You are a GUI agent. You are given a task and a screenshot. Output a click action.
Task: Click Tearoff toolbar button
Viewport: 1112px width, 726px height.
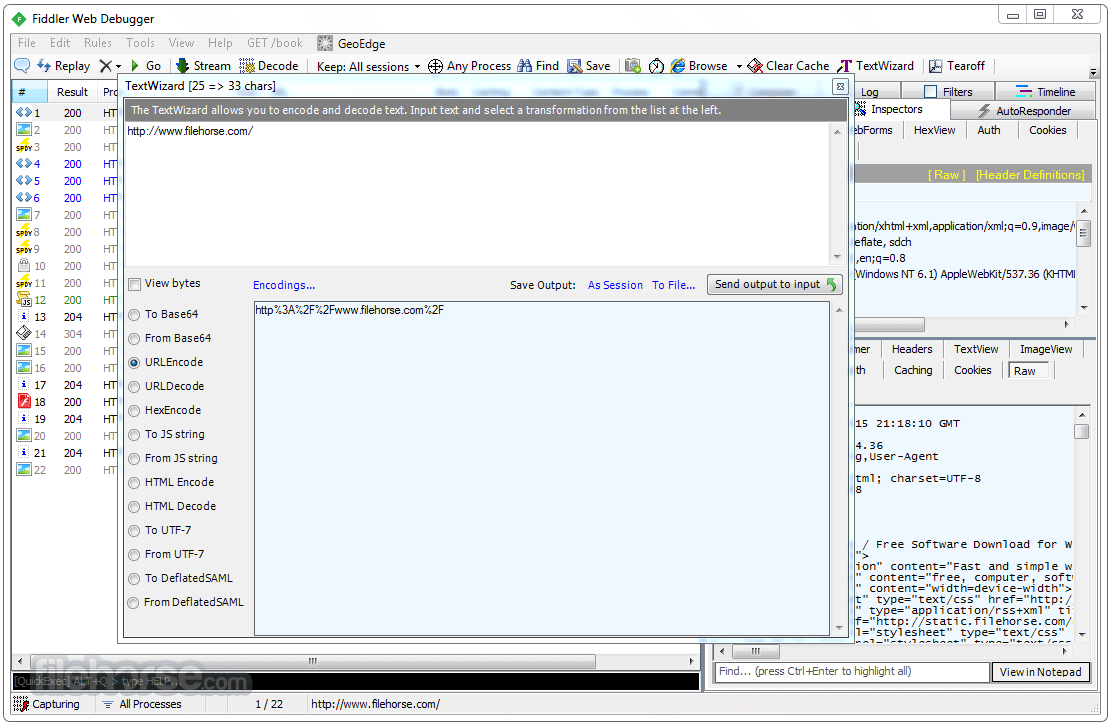click(x=957, y=66)
